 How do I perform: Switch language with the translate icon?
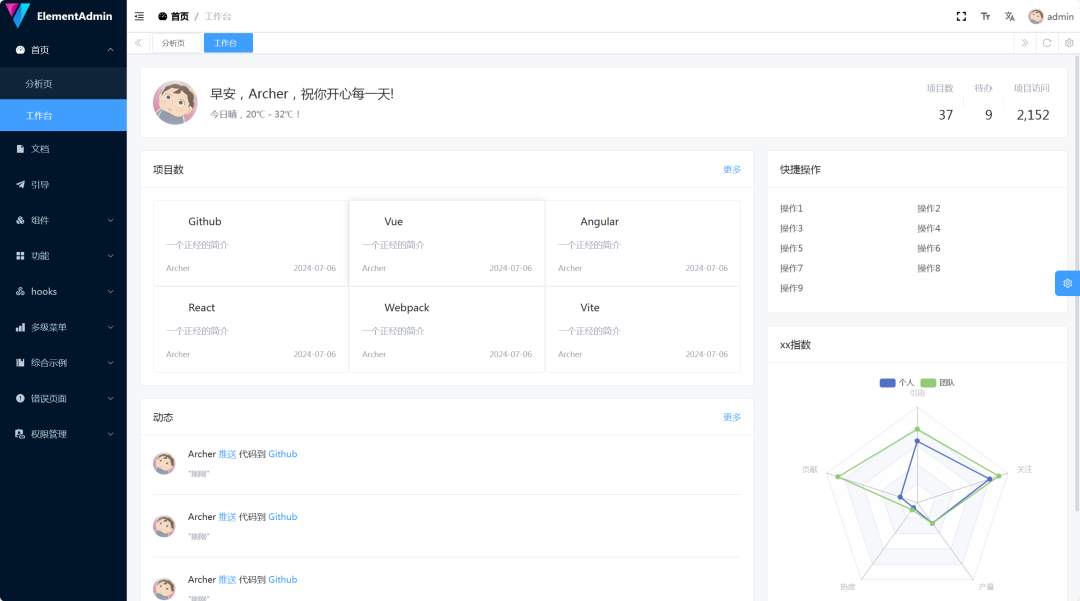pyautogui.click(x=1009, y=16)
